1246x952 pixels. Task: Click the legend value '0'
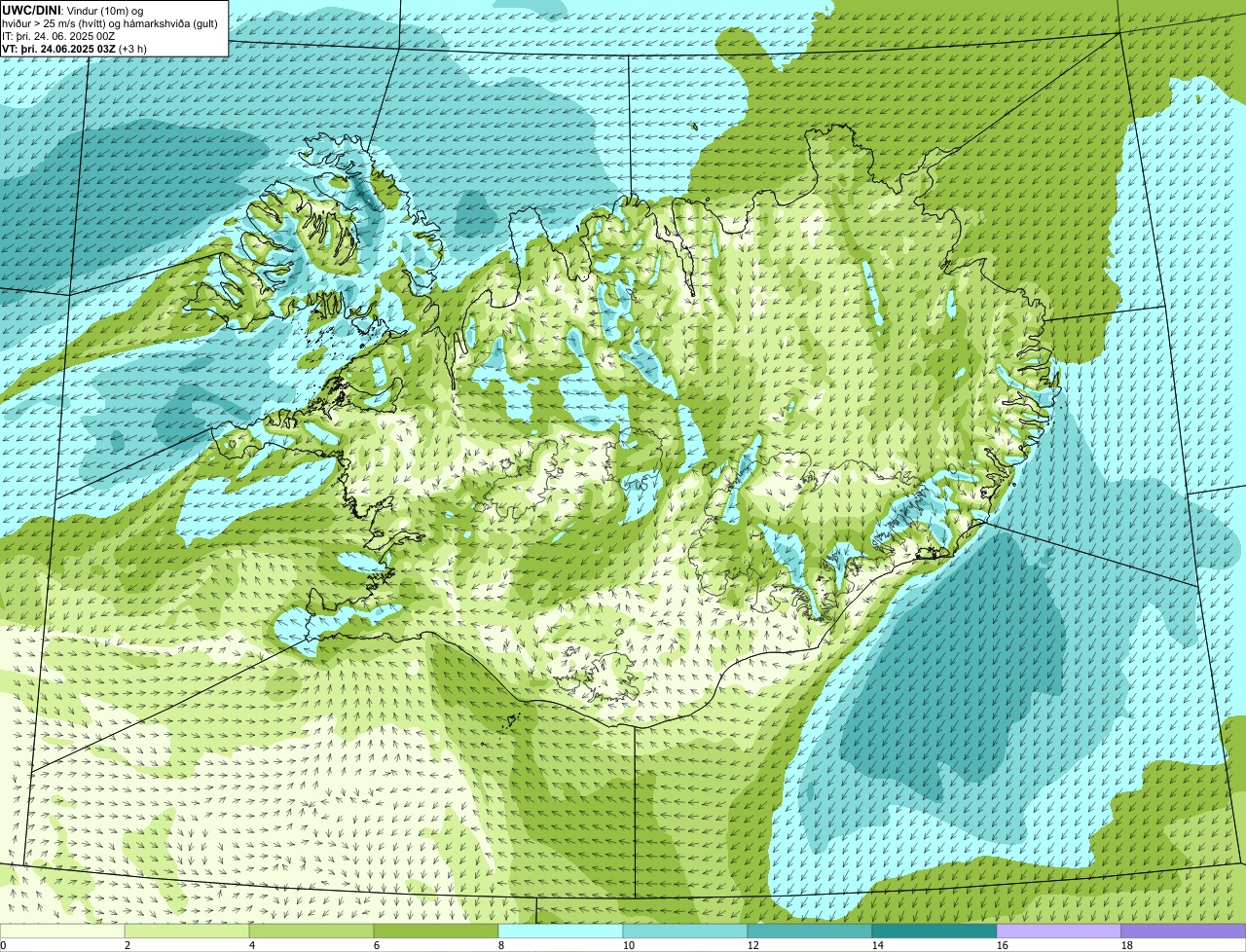(x=3, y=945)
